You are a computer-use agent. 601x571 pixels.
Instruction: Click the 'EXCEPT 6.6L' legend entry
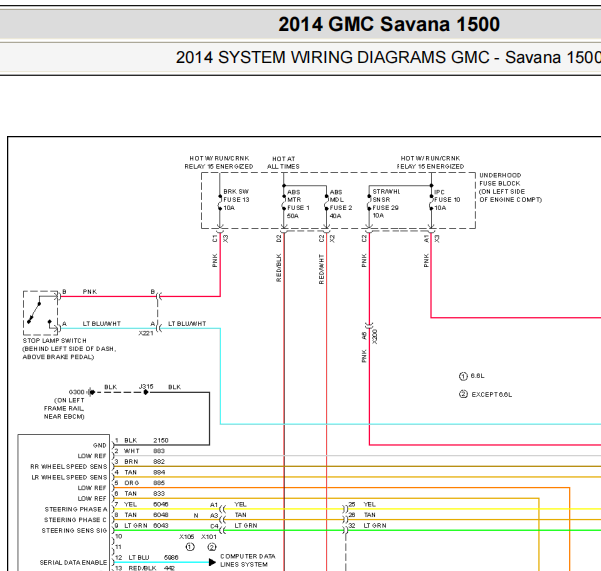coord(492,394)
